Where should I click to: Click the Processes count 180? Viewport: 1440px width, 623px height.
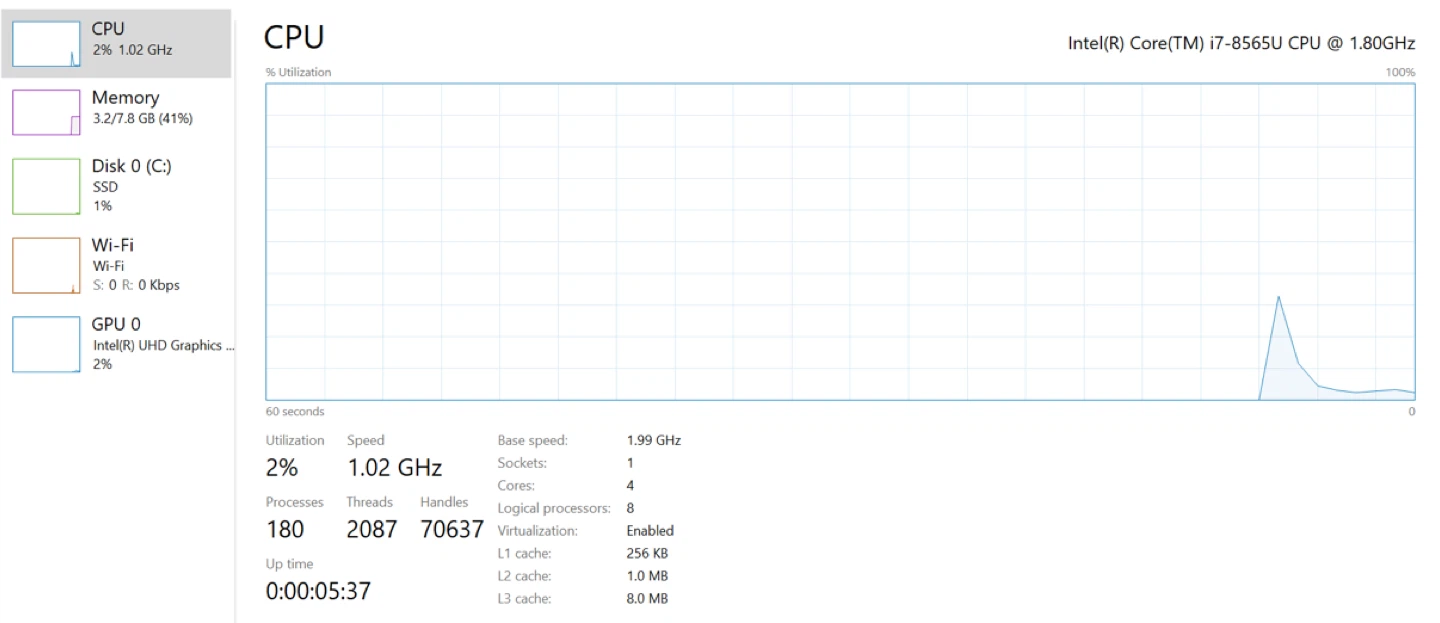click(x=285, y=529)
